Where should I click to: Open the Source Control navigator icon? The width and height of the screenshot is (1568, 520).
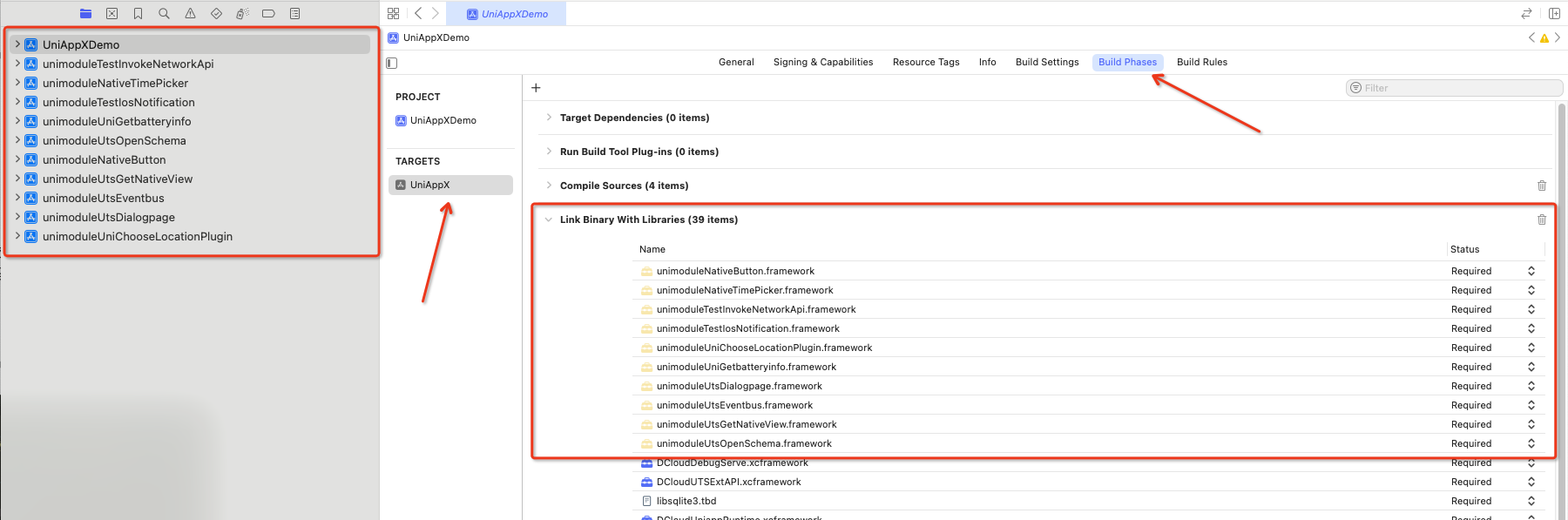click(112, 13)
